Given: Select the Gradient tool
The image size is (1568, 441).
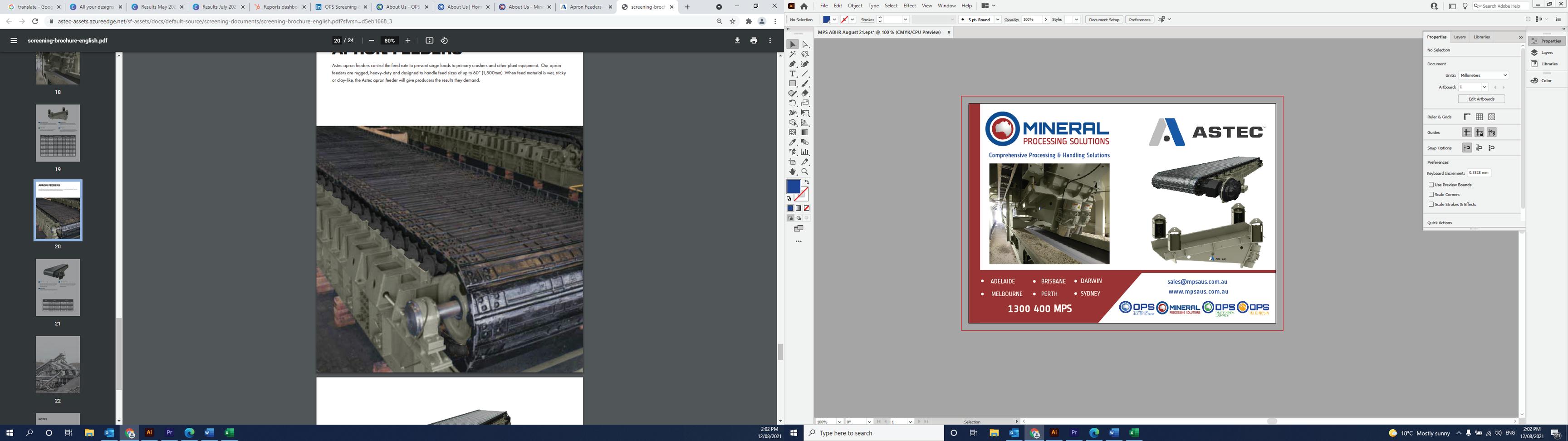Looking at the screenshot, I should (x=805, y=132).
